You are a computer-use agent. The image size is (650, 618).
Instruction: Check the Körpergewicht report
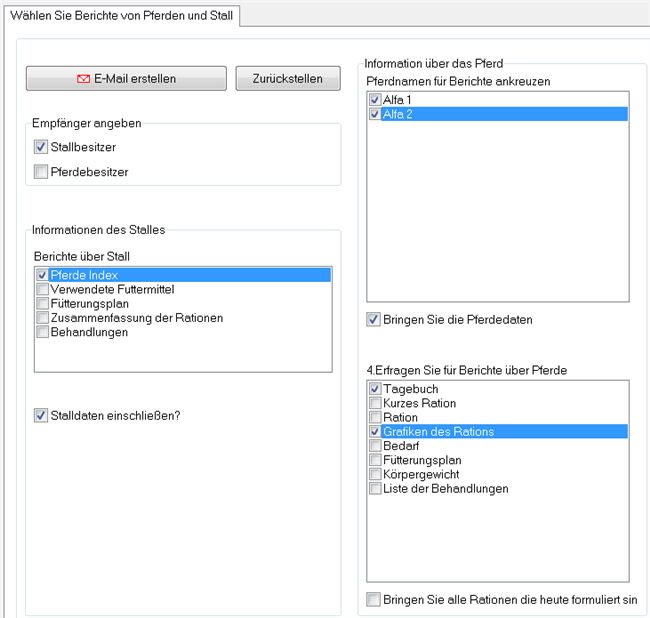click(x=375, y=474)
